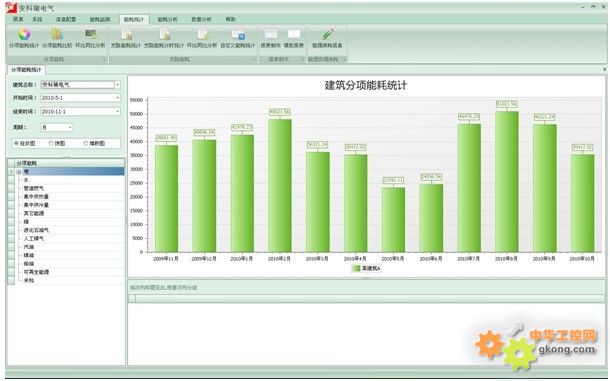This screenshot has height=381, width=610.
Task: Open 分项能耗统计 color wheel icon
Action: (24, 35)
